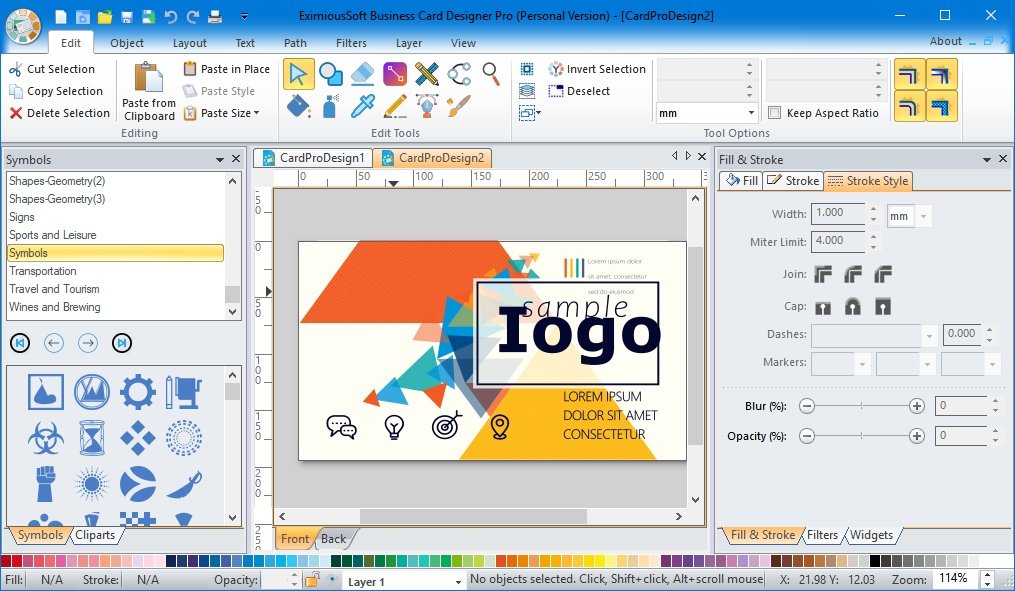The width and height of the screenshot is (1015, 591).
Task: Select the Spray can tool
Action: click(x=331, y=106)
